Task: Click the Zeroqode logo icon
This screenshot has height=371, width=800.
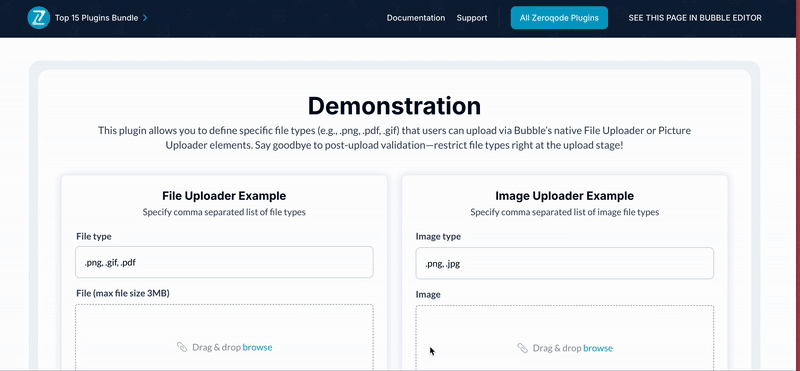Action: [38, 18]
